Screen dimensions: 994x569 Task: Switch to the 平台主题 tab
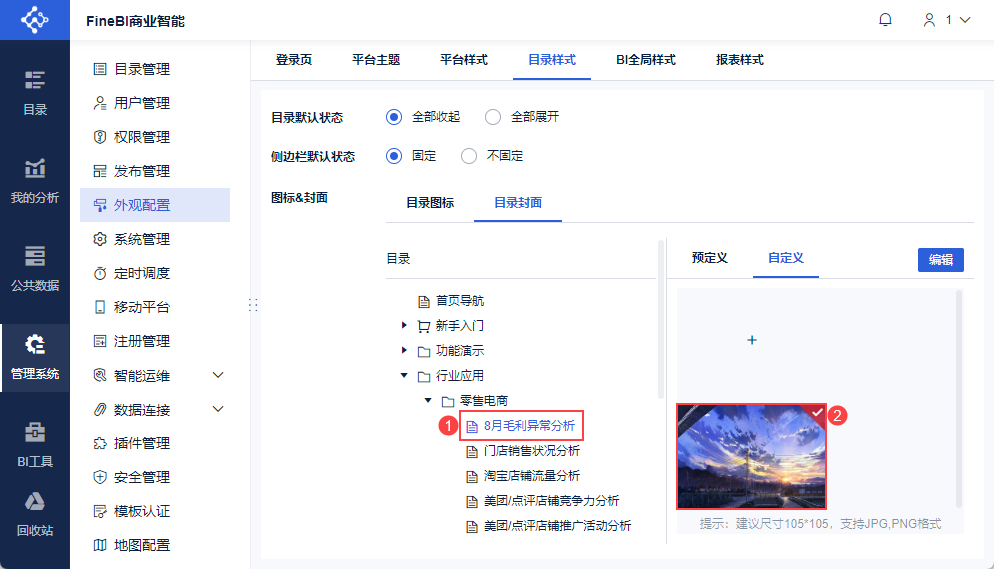pyautogui.click(x=376, y=60)
